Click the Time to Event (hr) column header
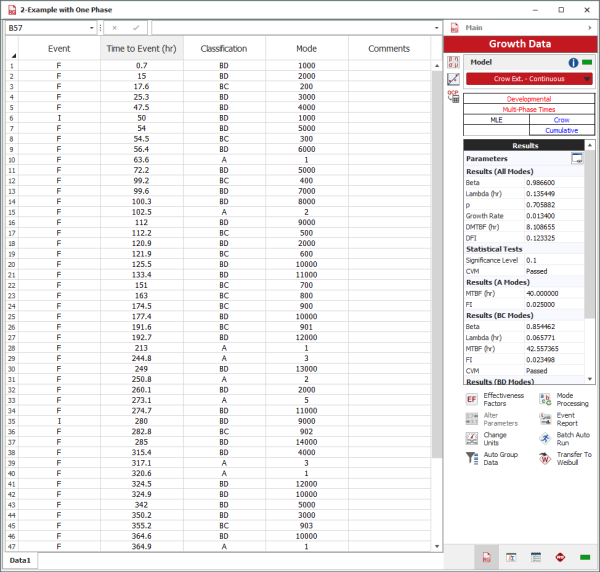This screenshot has height=572, width=600. (140, 48)
